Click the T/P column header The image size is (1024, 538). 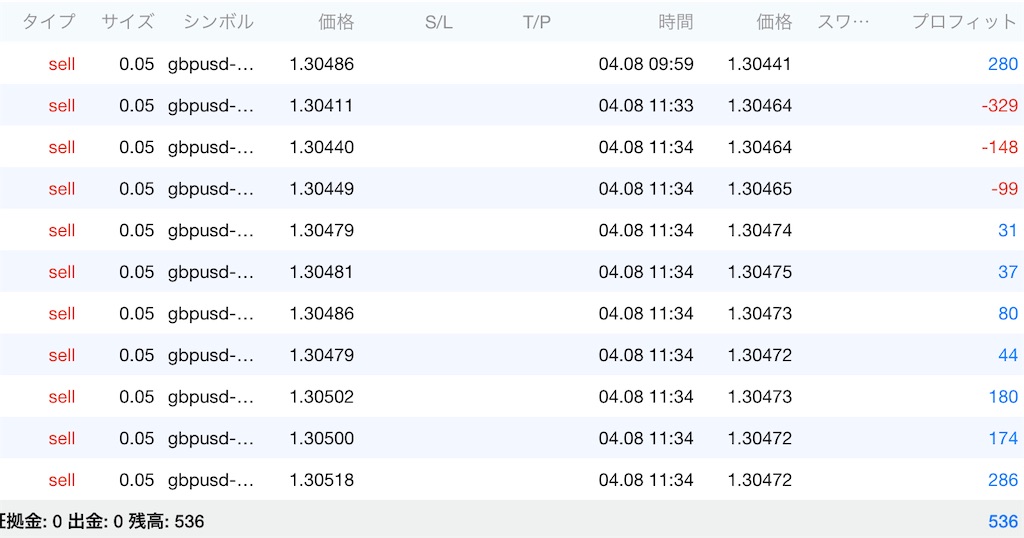click(x=537, y=22)
